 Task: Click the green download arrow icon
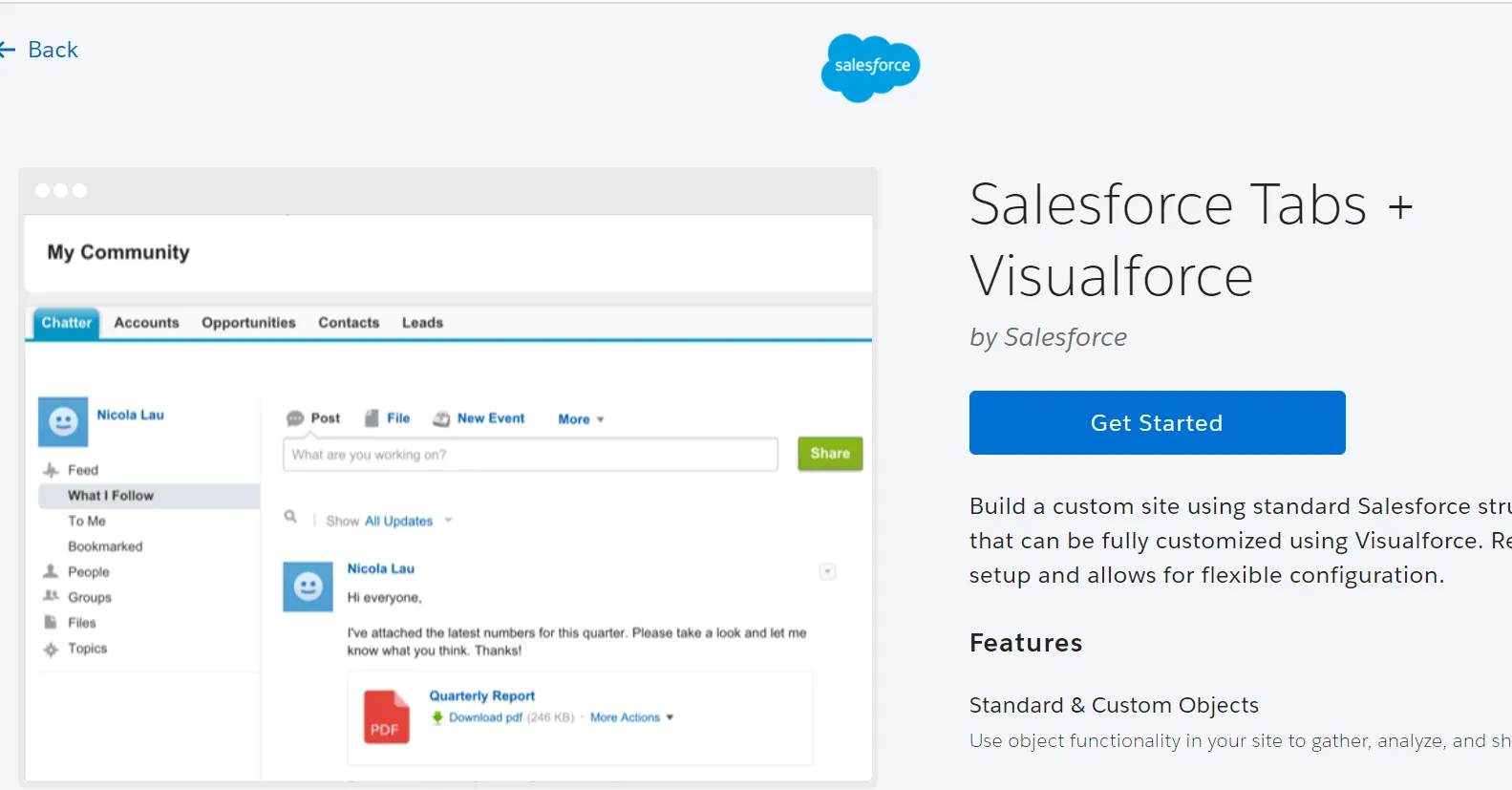(437, 717)
